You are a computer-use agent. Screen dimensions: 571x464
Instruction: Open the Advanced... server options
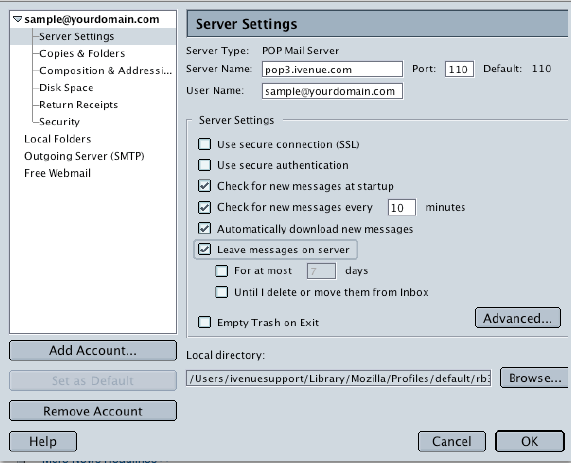click(x=517, y=318)
